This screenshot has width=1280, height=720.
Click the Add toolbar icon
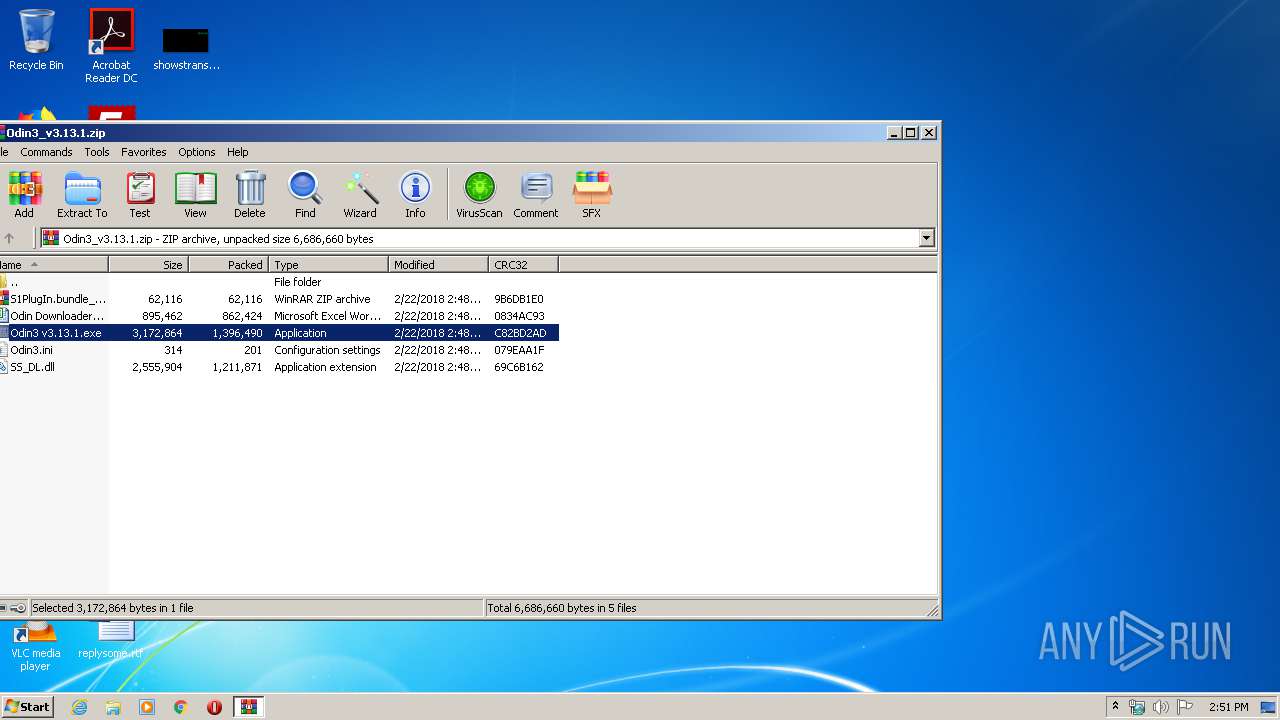(x=24, y=194)
